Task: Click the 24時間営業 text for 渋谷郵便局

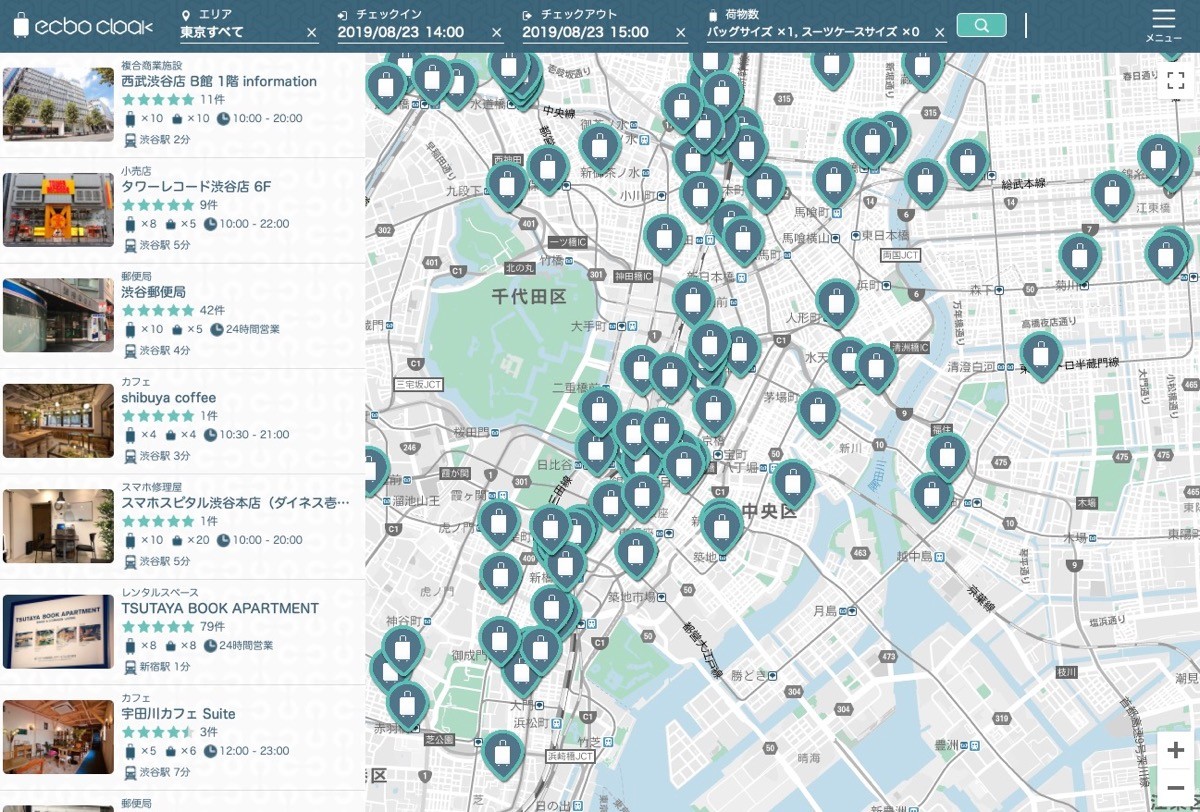Action: click(252, 330)
